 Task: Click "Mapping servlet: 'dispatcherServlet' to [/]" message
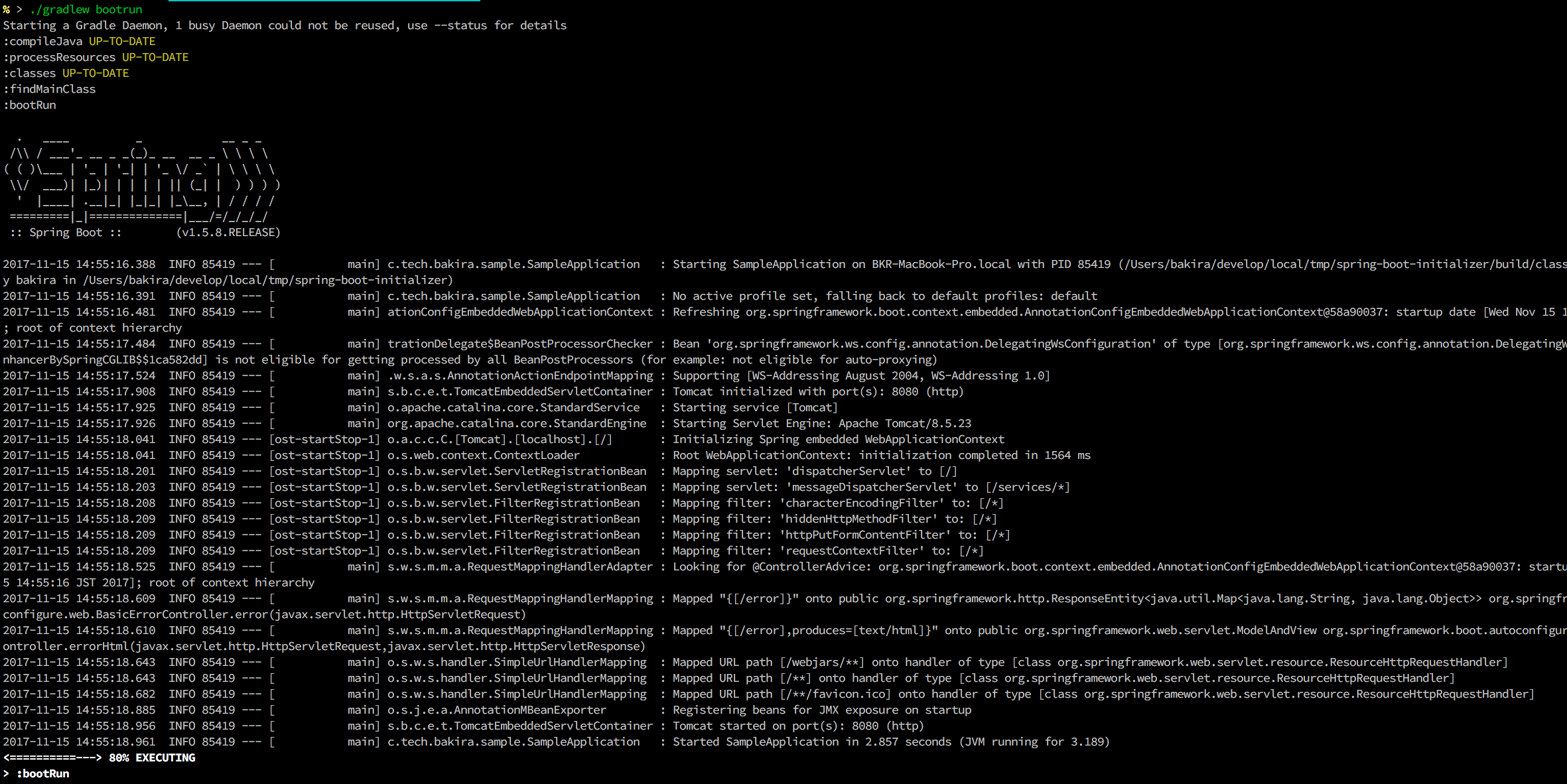pyautogui.click(x=815, y=471)
